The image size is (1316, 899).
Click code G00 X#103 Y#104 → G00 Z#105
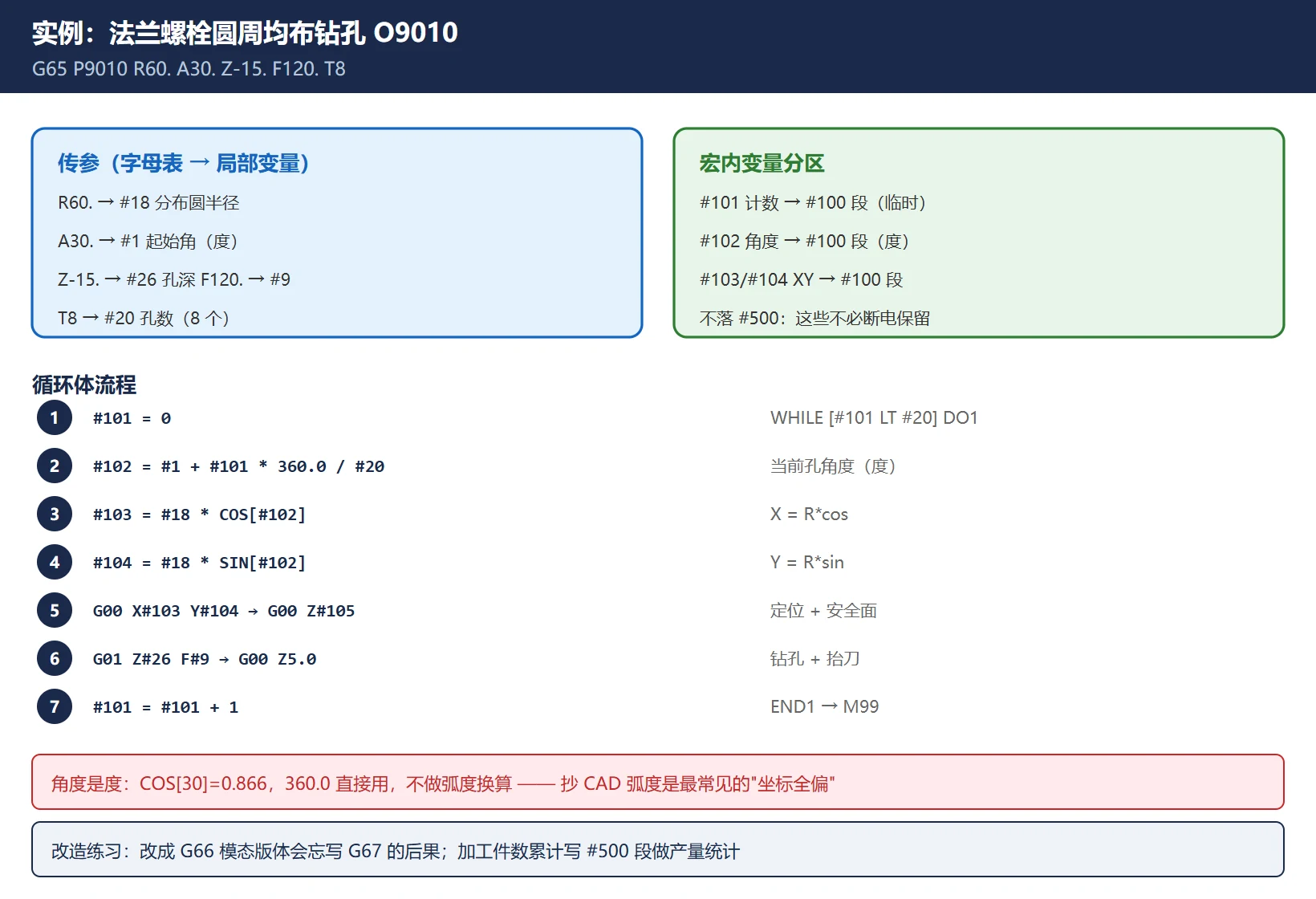tap(224, 611)
